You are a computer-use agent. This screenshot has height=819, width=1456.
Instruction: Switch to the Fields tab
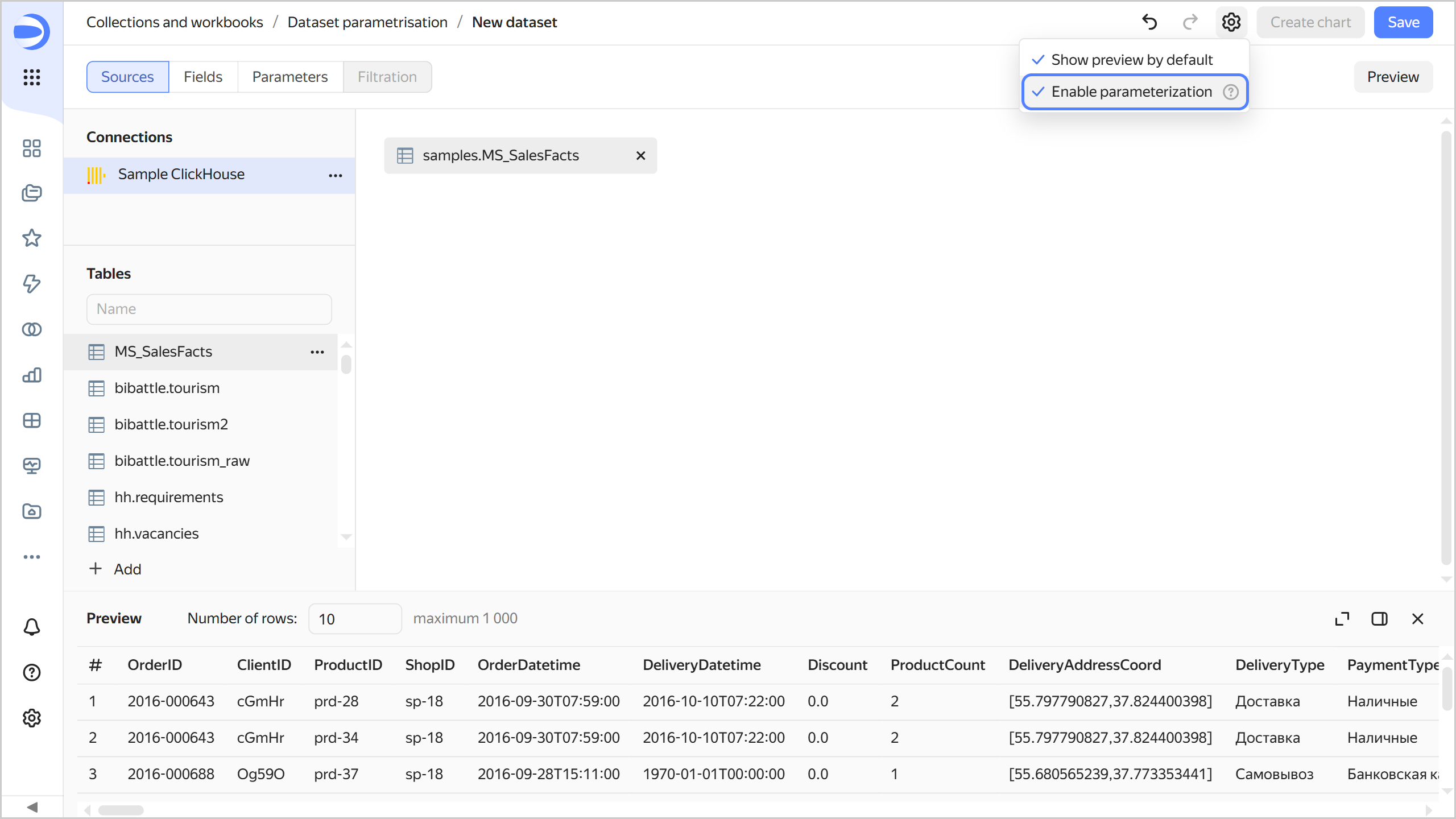tap(202, 77)
